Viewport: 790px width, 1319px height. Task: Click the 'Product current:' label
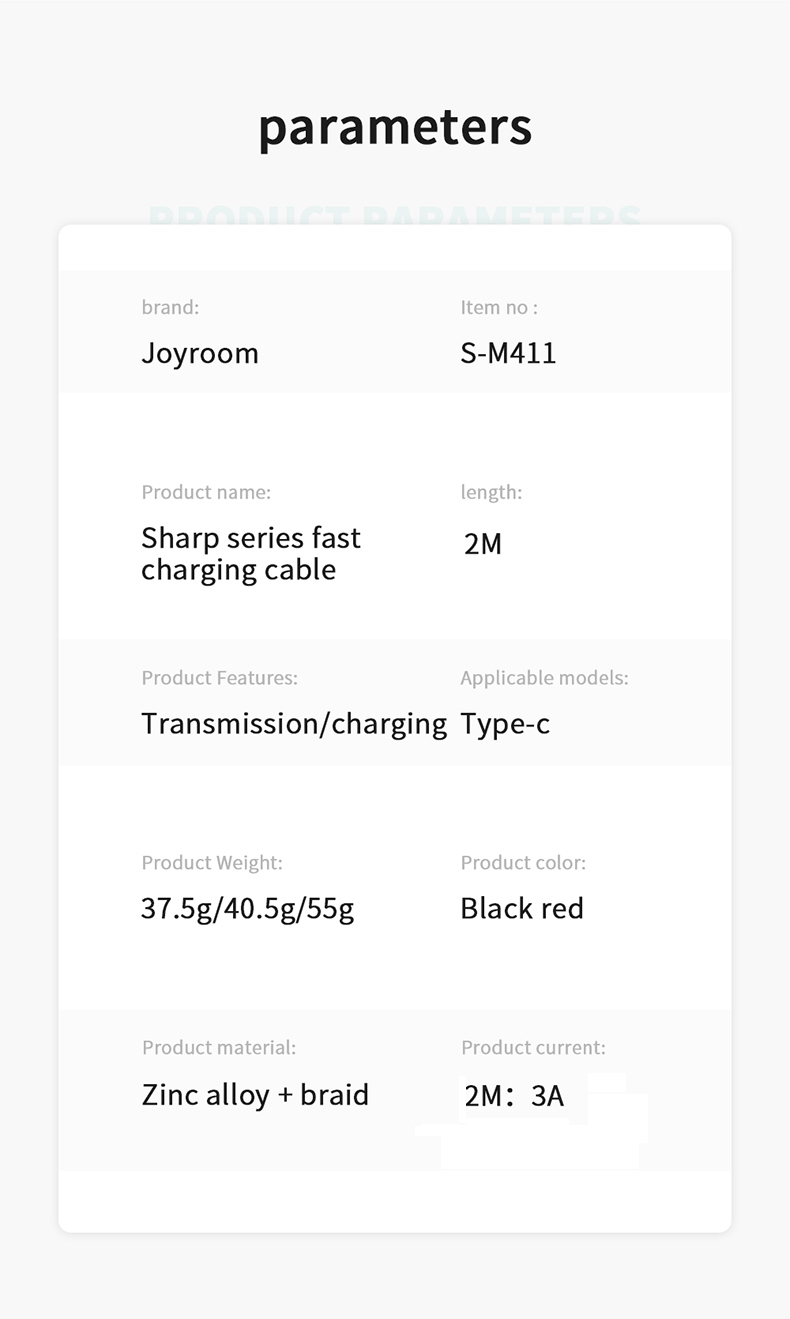(533, 1048)
